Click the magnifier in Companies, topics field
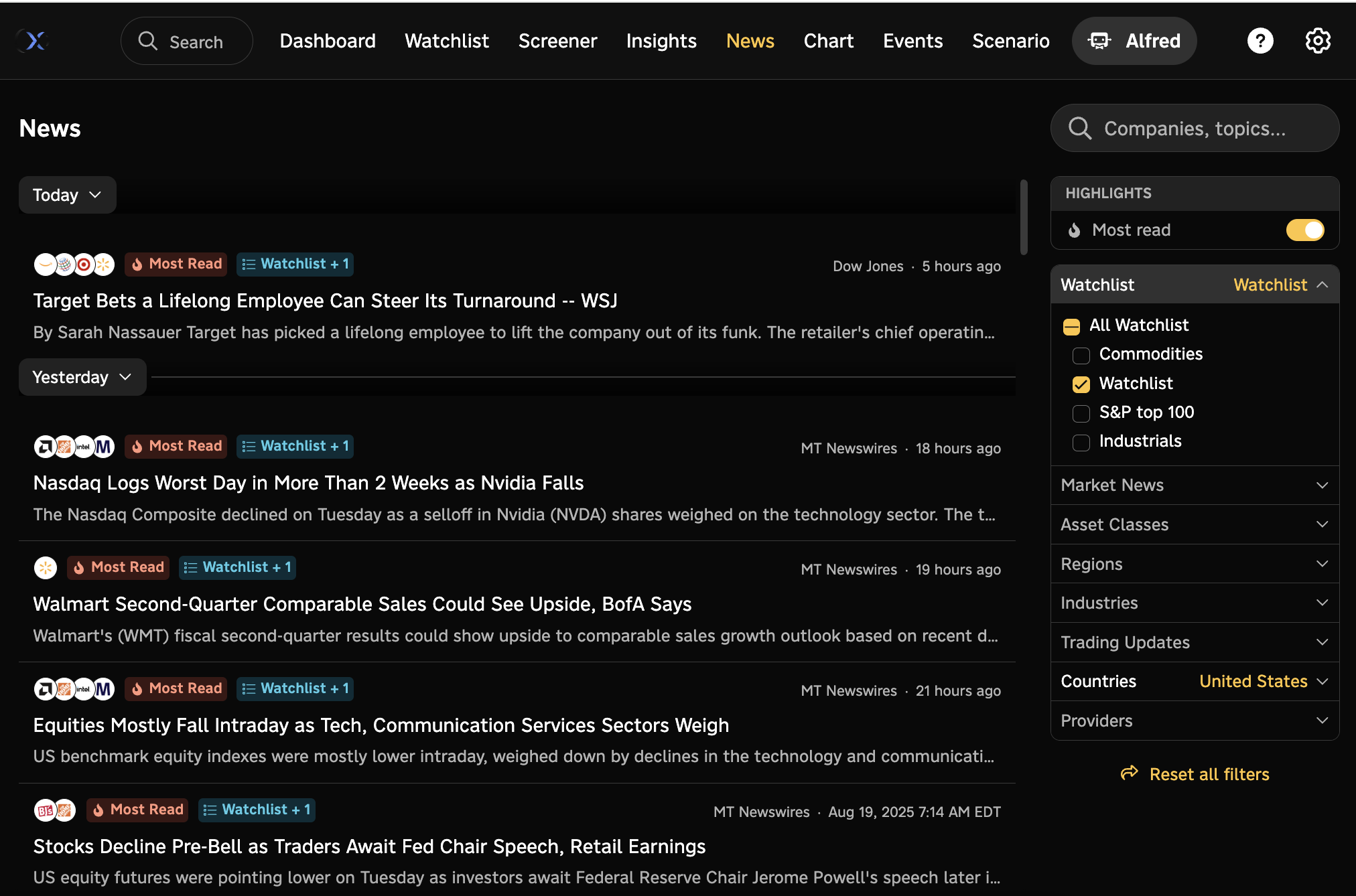Viewport: 1356px width, 896px height. [x=1080, y=128]
